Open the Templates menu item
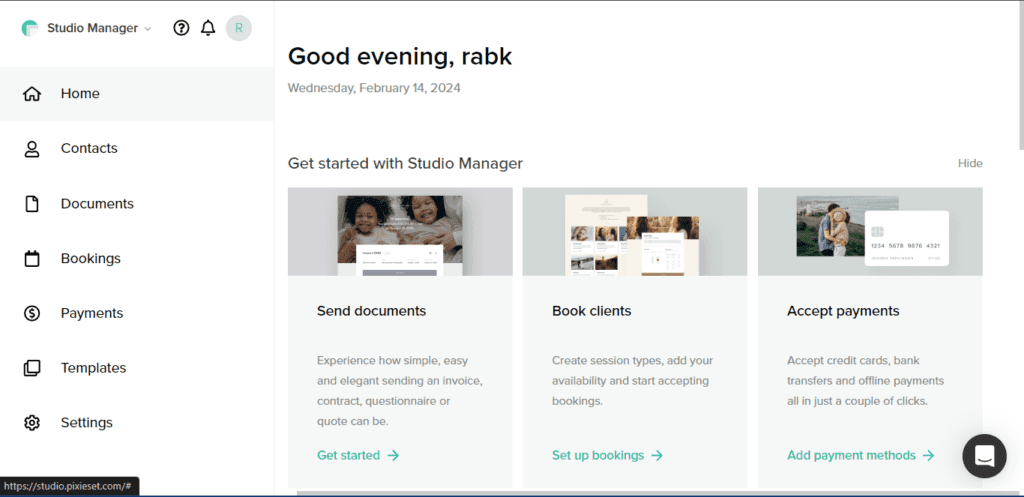This screenshot has width=1024, height=497. click(93, 368)
